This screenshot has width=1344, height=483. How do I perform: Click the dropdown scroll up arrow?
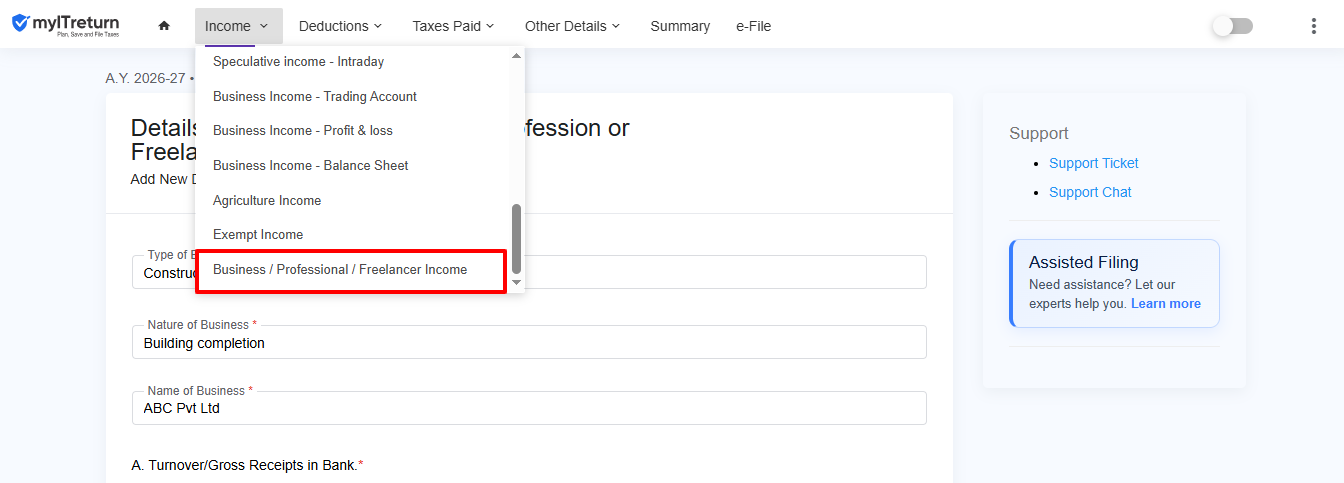[x=517, y=55]
